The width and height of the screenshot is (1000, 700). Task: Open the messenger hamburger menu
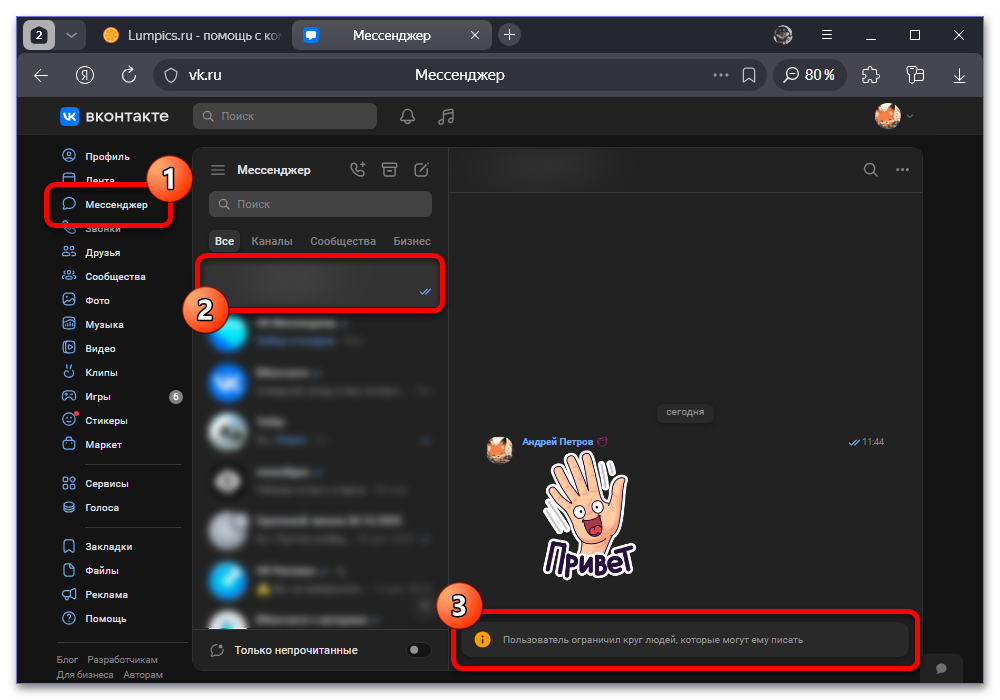coord(218,170)
